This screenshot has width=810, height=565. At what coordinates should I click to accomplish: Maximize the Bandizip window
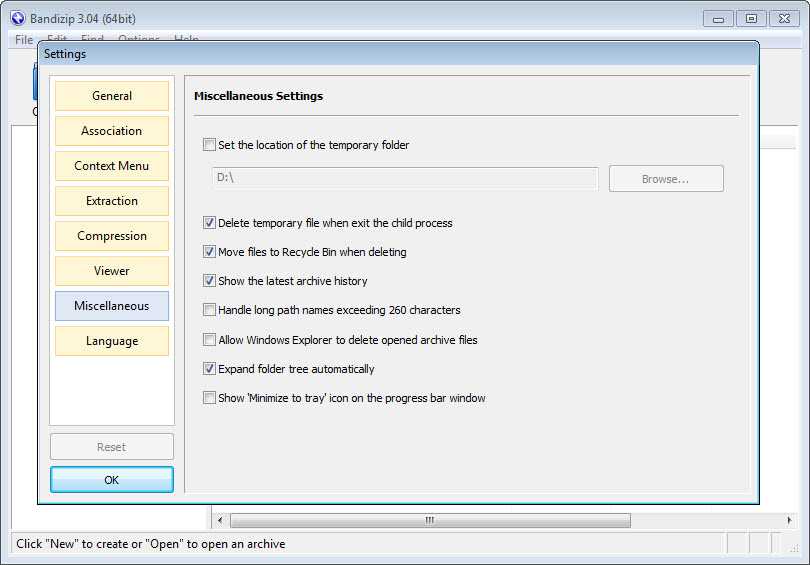pyautogui.click(x=751, y=19)
